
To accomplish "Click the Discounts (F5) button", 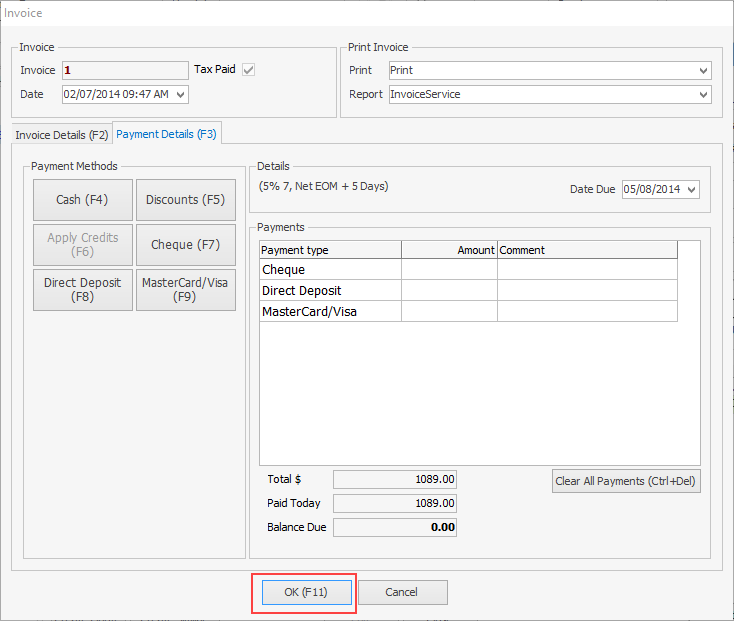I will coord(185,200).
